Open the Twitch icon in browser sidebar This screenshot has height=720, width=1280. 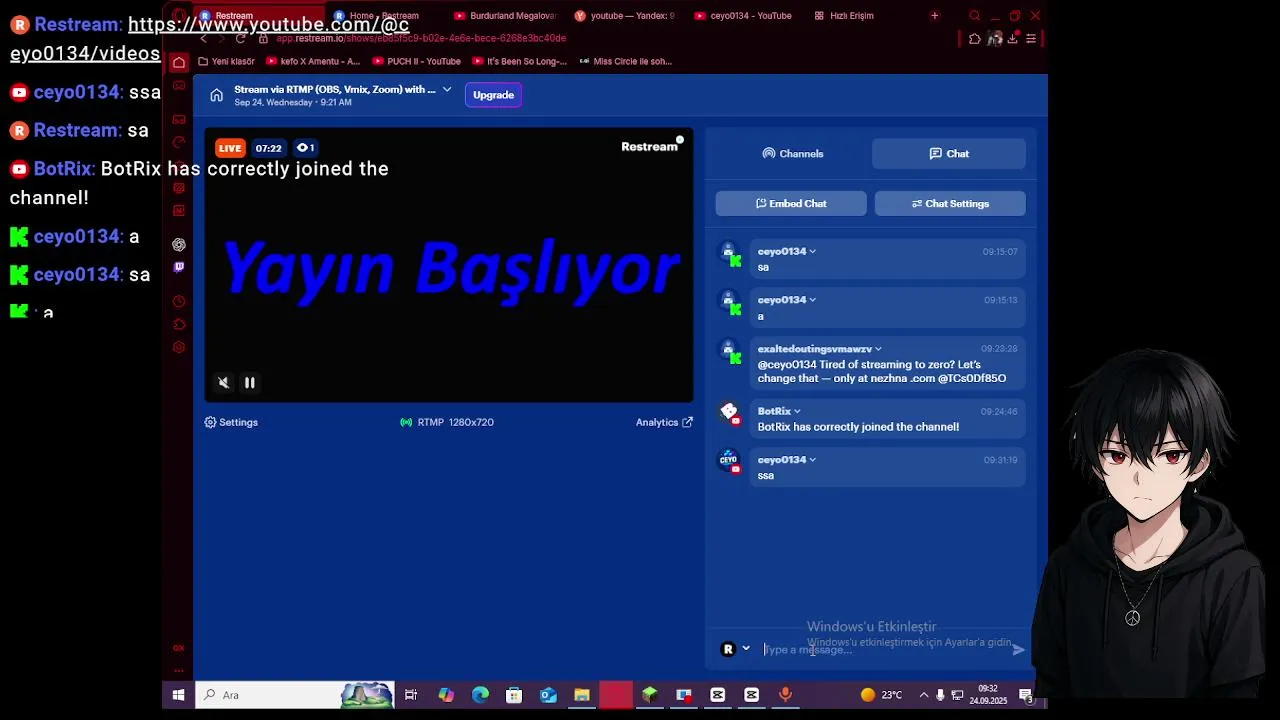[x=179, y=267]
